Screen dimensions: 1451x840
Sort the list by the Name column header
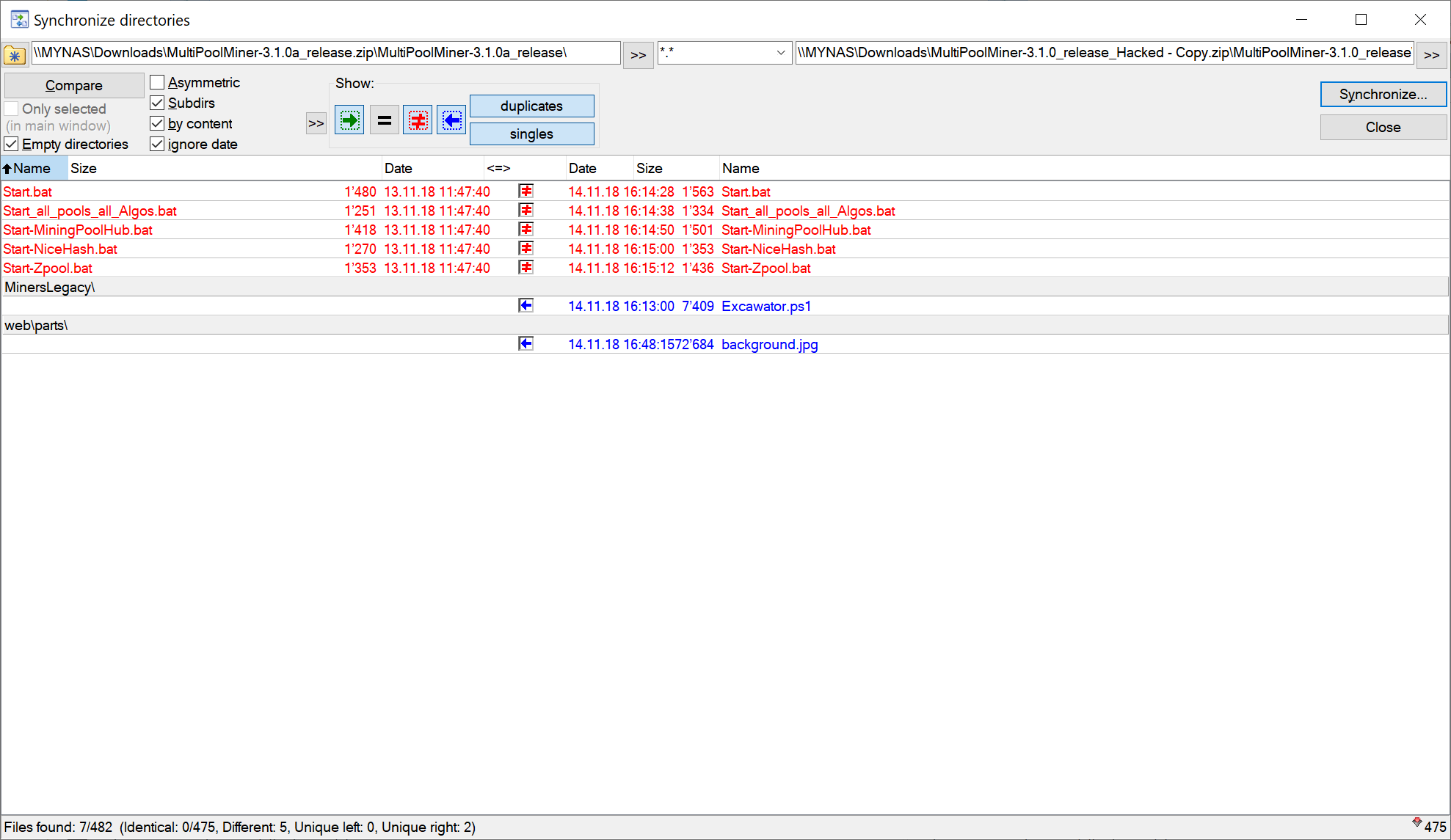point(33,168)
